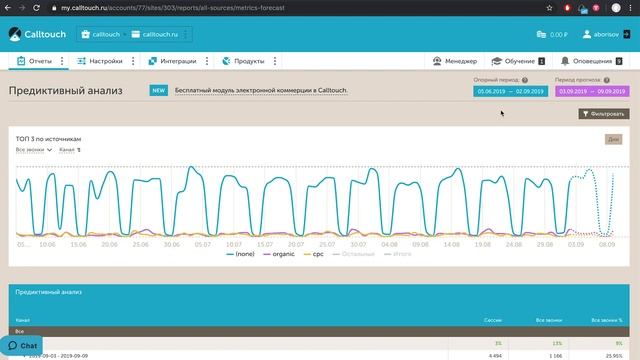
Task: Click the lock icon in address bar
Action: coord(54,8)
